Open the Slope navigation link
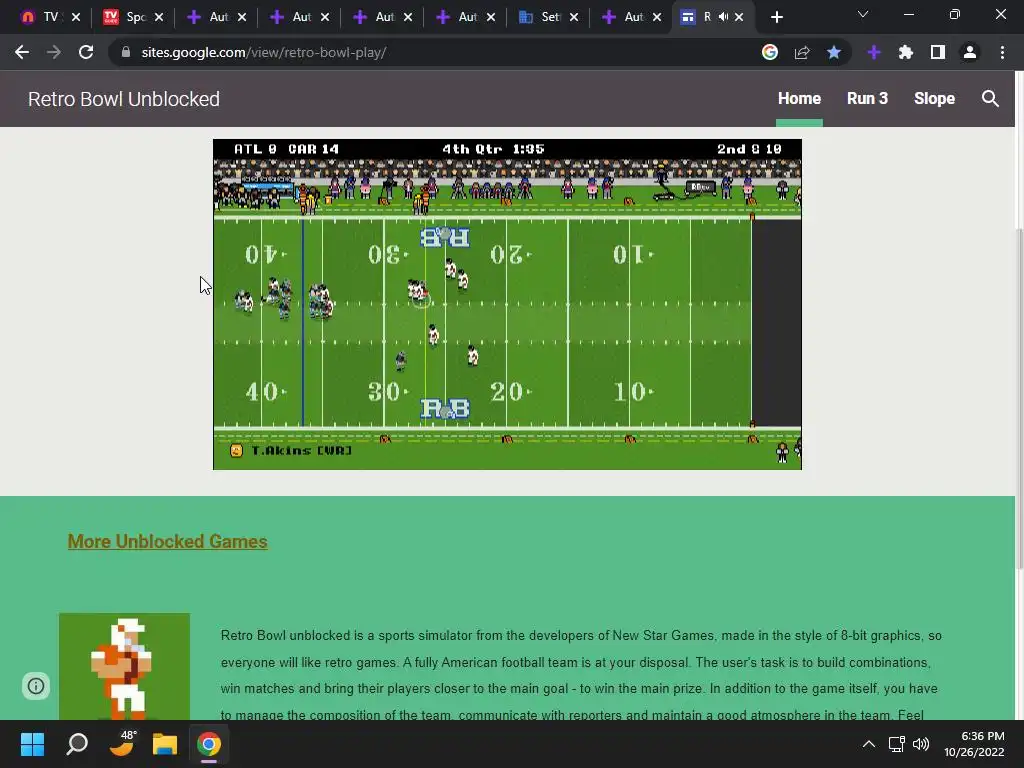 (x=935, y=98)
